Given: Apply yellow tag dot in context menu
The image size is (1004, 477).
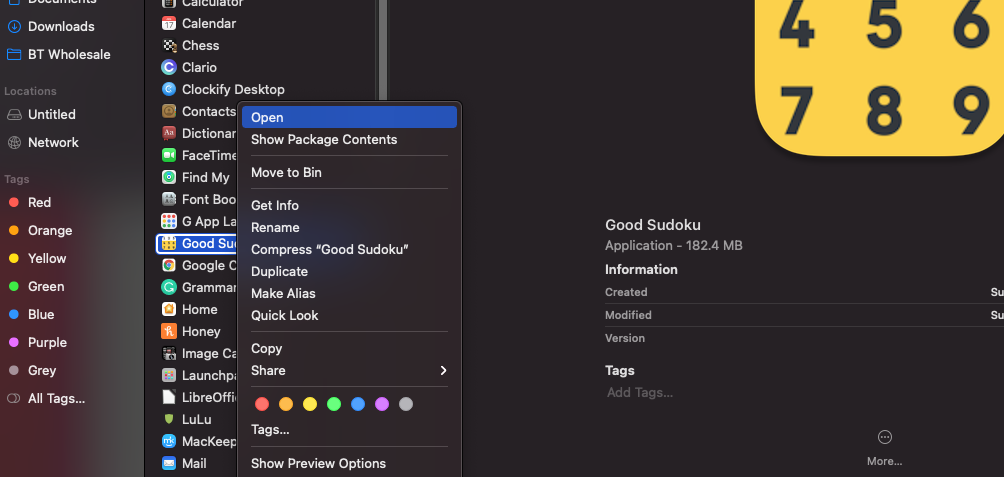Looking at the screenshot, I should tap(310, 404).
